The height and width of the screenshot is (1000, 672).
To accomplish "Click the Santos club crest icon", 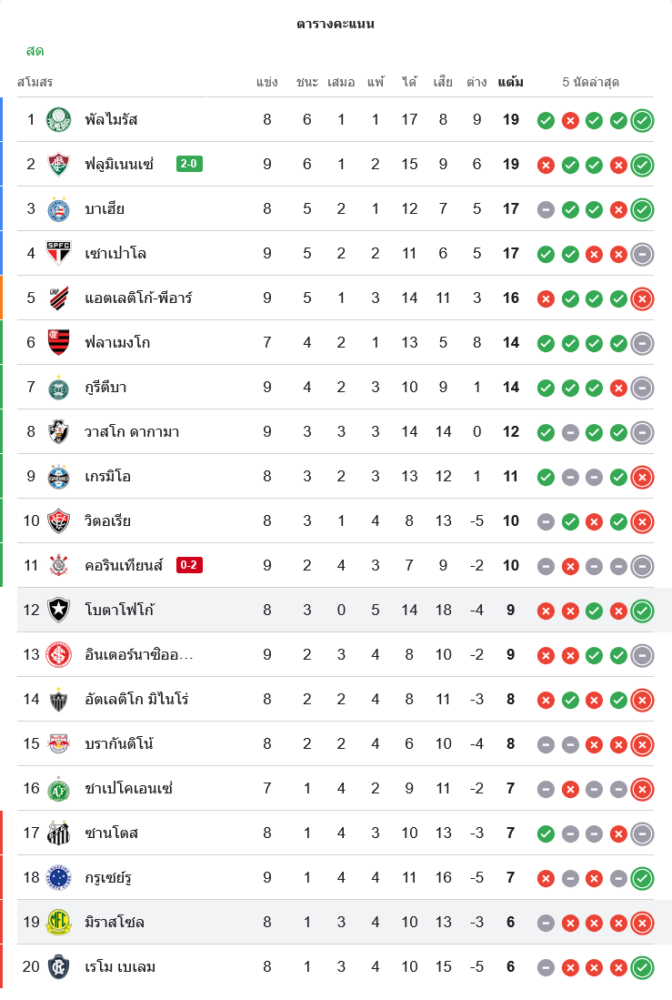I will pos(59,833).
